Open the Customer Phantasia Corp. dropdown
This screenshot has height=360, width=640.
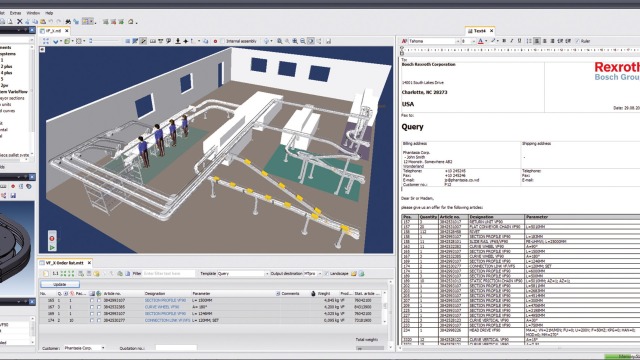click(x=84, y=348)
